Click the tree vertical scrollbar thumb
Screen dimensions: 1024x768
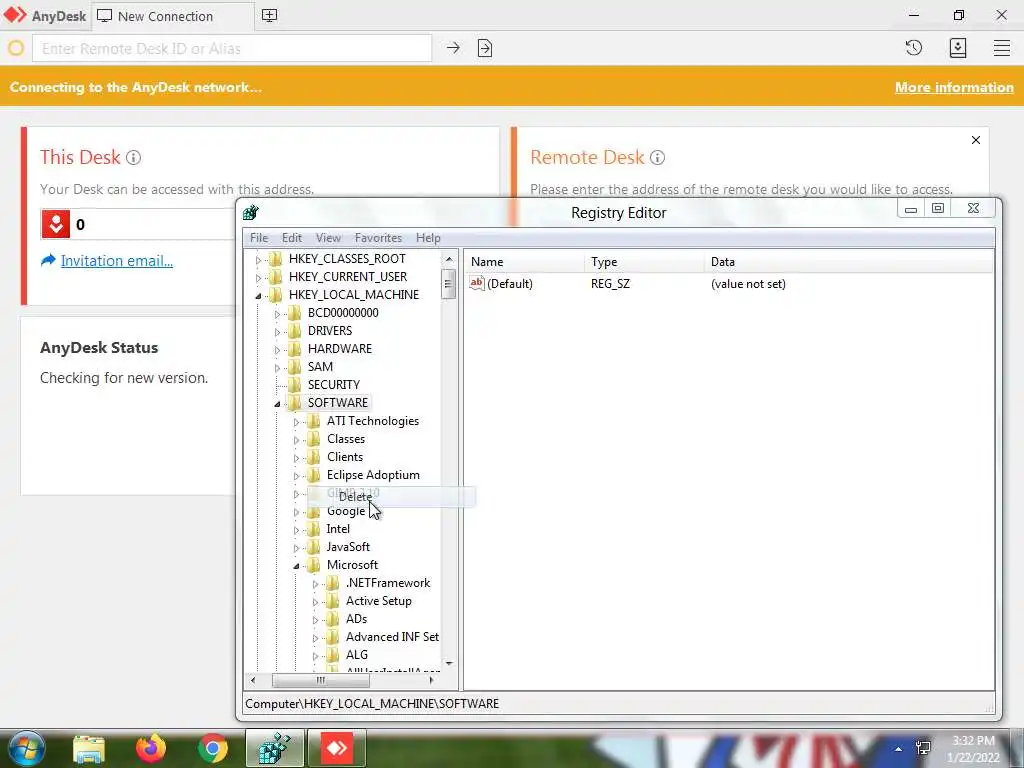click(x=448, y=283)
